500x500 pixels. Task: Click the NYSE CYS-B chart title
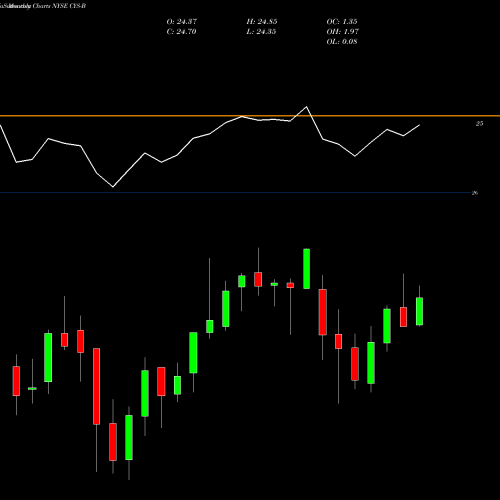(43, 6)
